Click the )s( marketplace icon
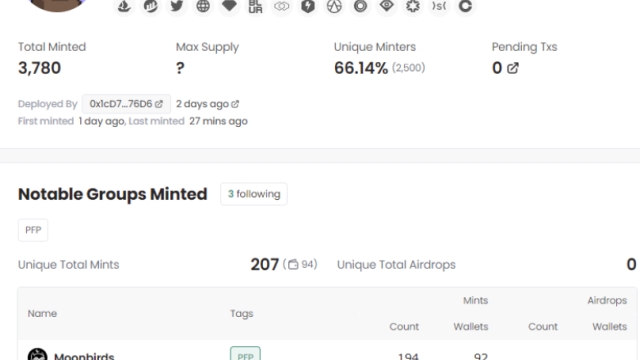640x360 pixels. [x=439, y=6]
